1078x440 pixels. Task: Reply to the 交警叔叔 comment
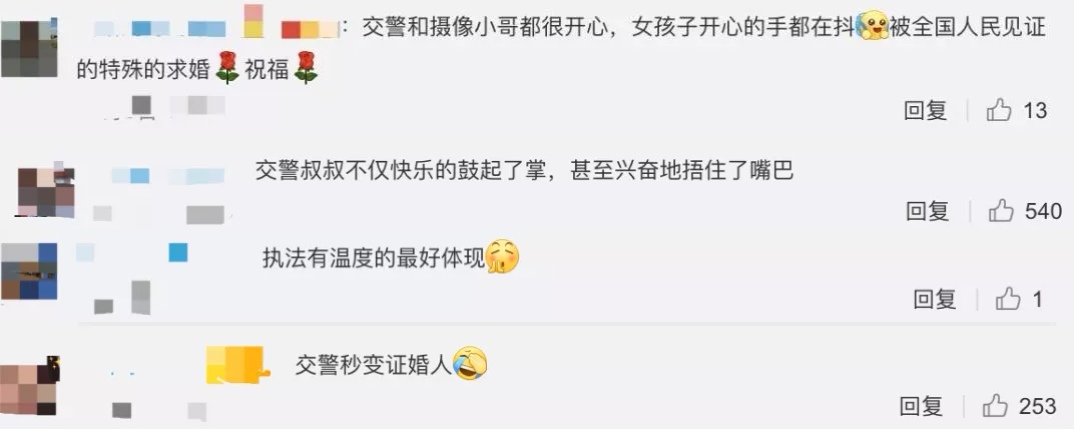[x=927, y=211]
